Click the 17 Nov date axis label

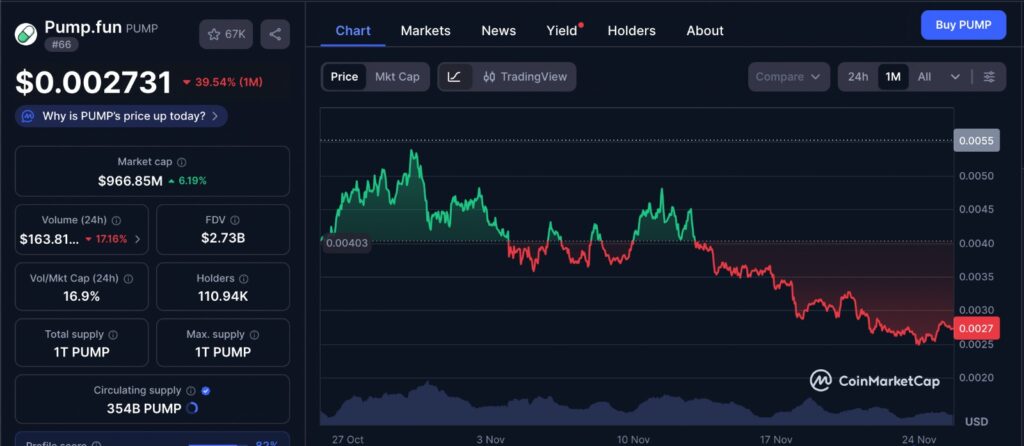776,439
